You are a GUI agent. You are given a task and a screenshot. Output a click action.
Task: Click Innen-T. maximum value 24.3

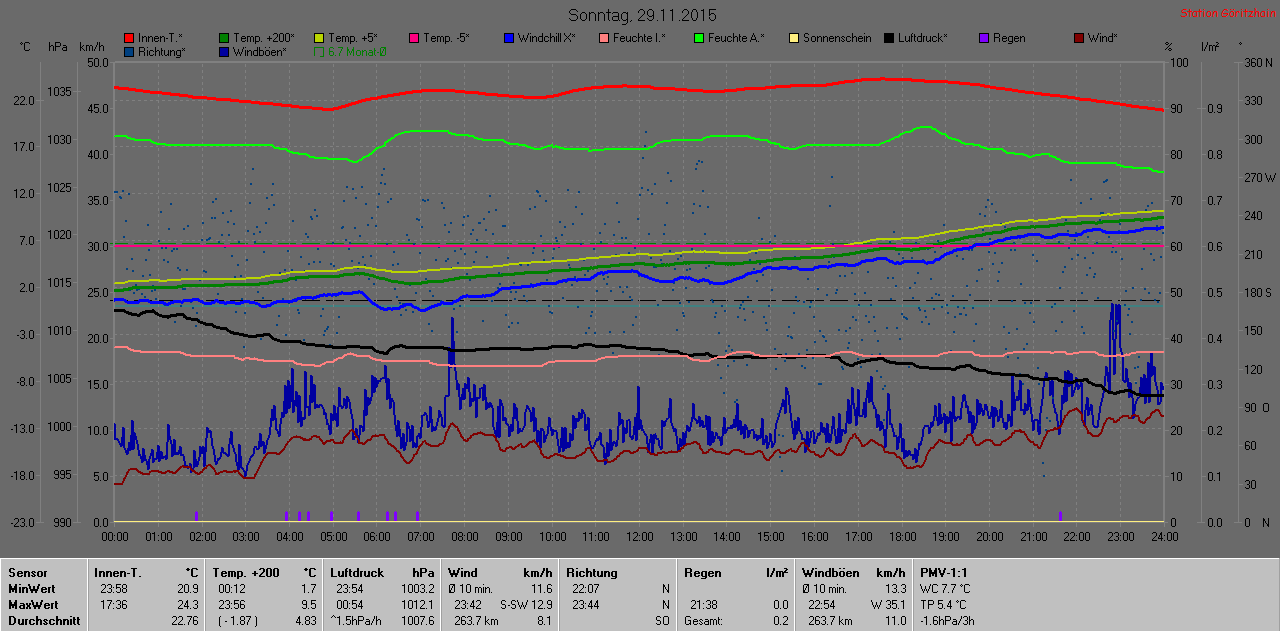(187, 605)
